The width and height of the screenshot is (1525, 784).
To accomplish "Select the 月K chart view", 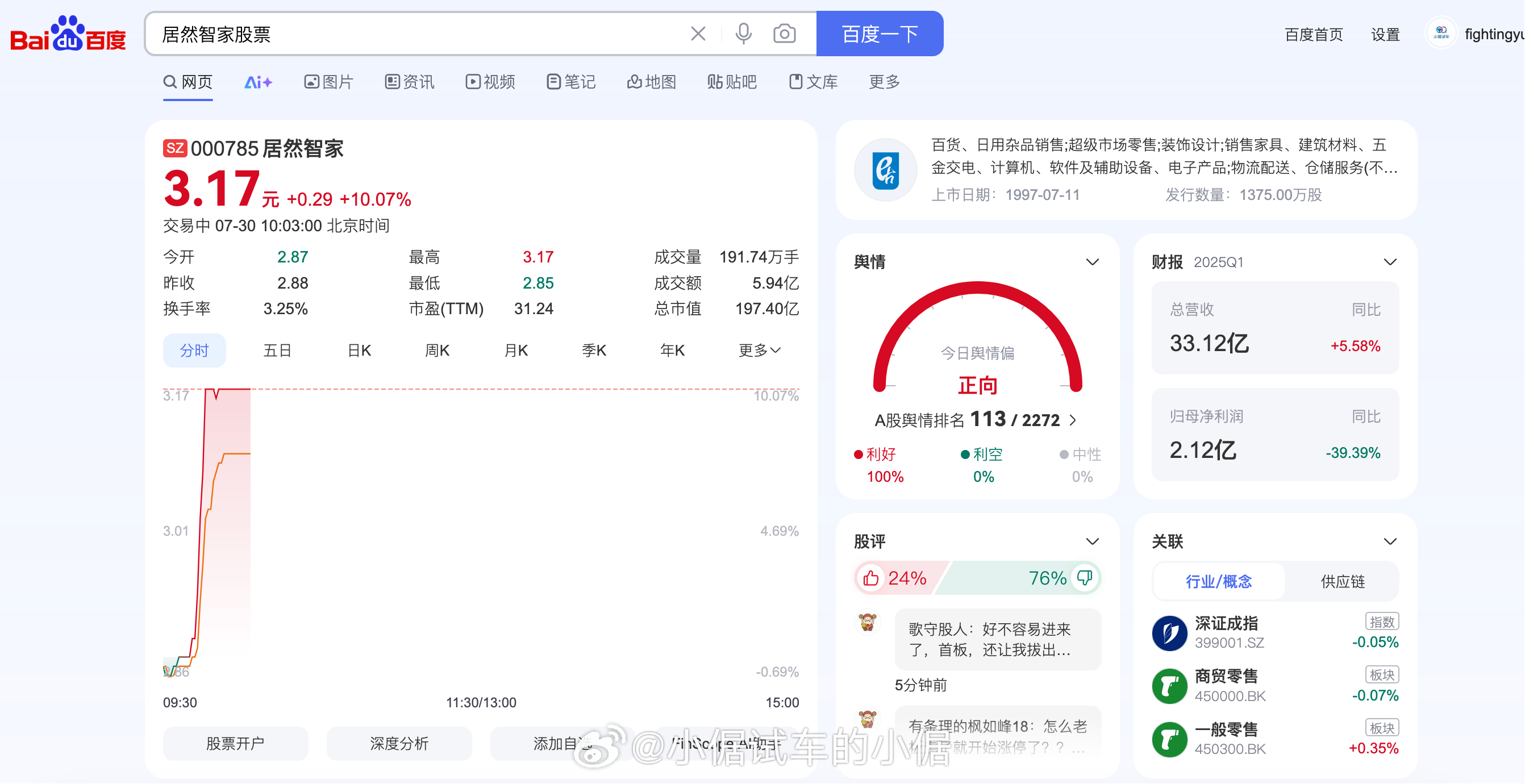I will (516, 351).
